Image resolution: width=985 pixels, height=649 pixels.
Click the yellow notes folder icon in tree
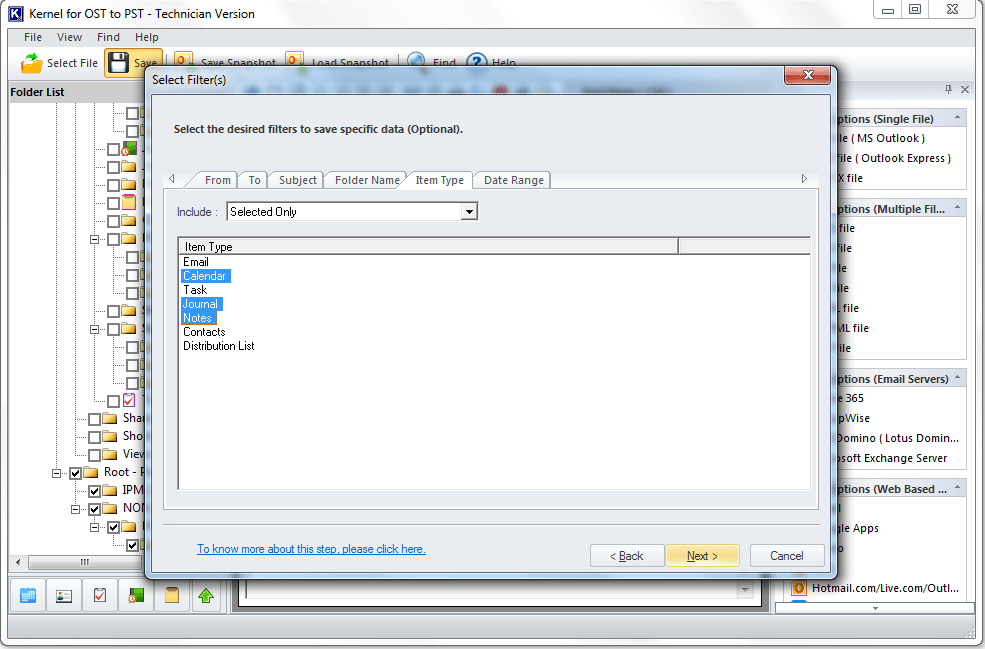point(129,202)
